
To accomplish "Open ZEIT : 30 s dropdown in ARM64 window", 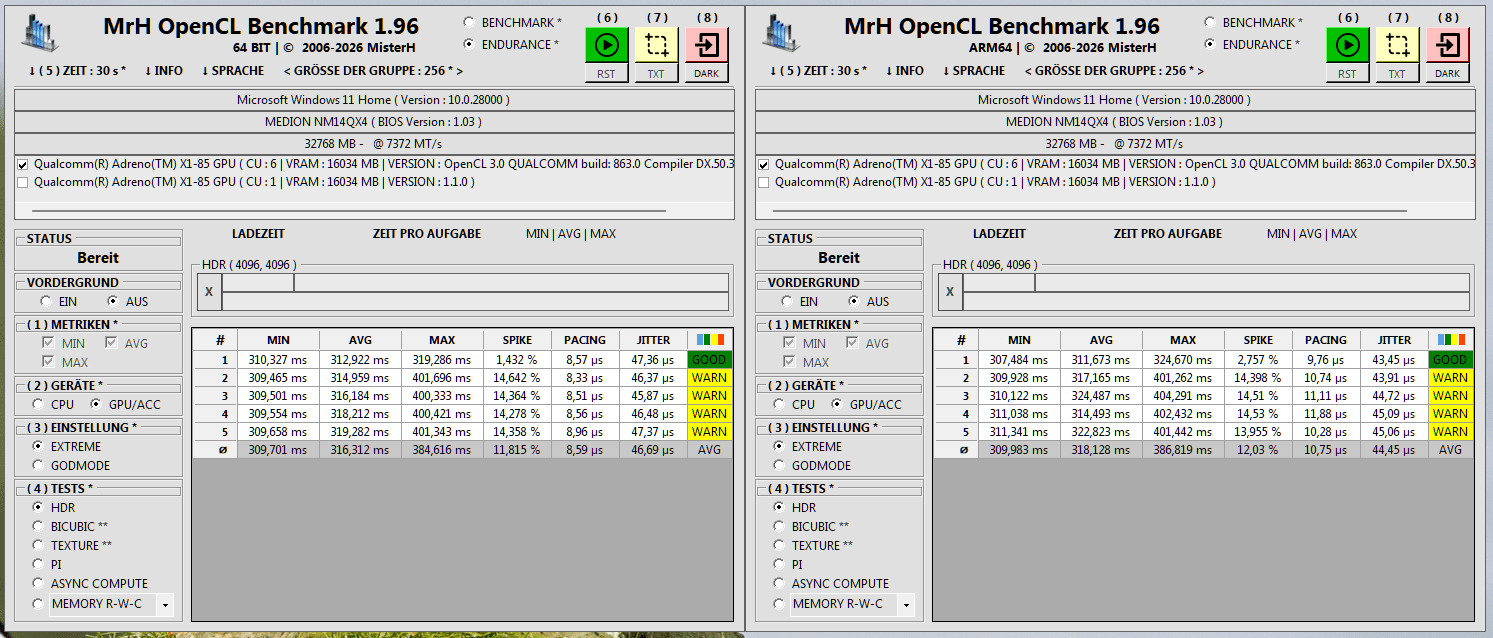I will tap(818, 71).
